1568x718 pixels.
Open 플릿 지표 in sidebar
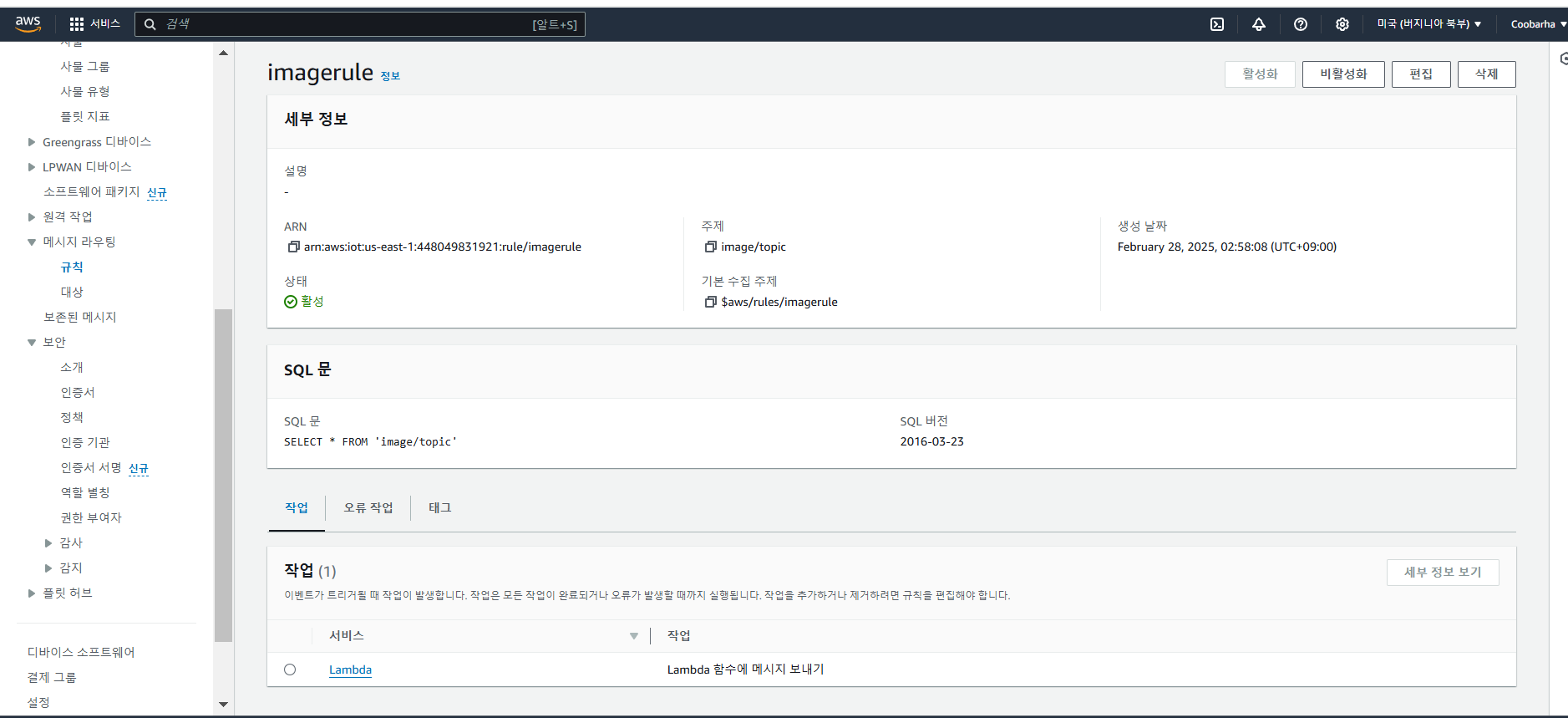coord(85,116)
